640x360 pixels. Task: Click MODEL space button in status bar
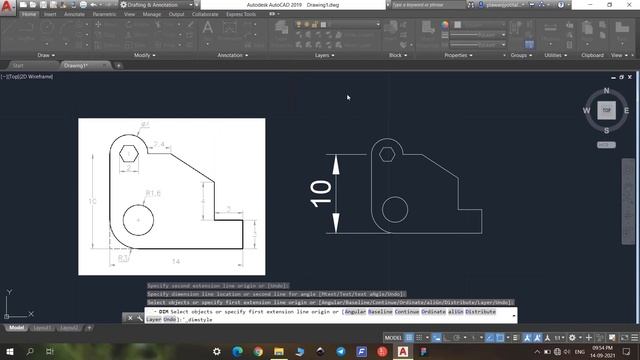pyautogui.click(x=393, y=338)
